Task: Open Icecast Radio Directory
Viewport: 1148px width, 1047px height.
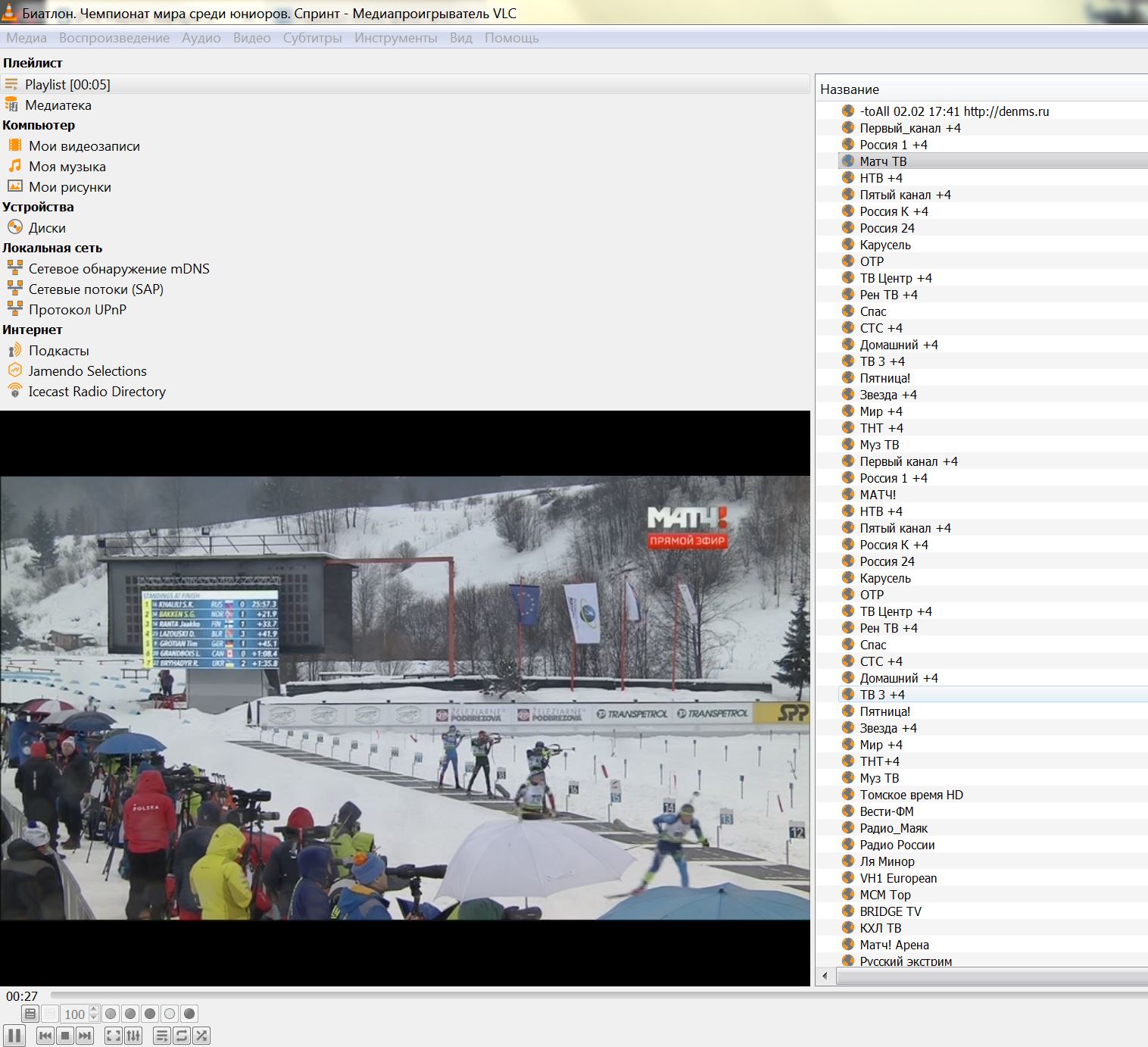Action: click(96, 392)
